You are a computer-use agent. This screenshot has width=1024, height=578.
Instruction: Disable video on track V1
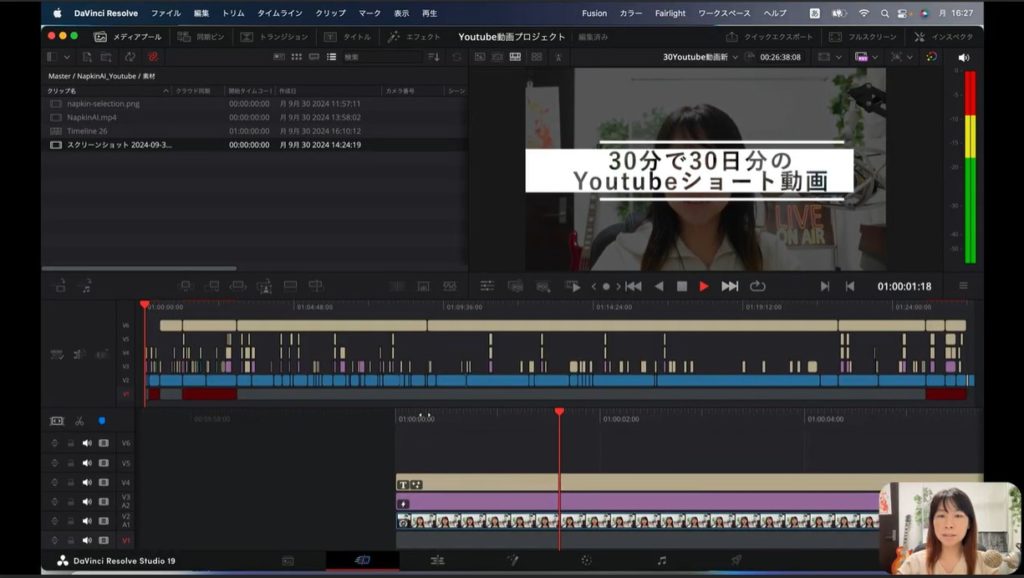point(104,540)
